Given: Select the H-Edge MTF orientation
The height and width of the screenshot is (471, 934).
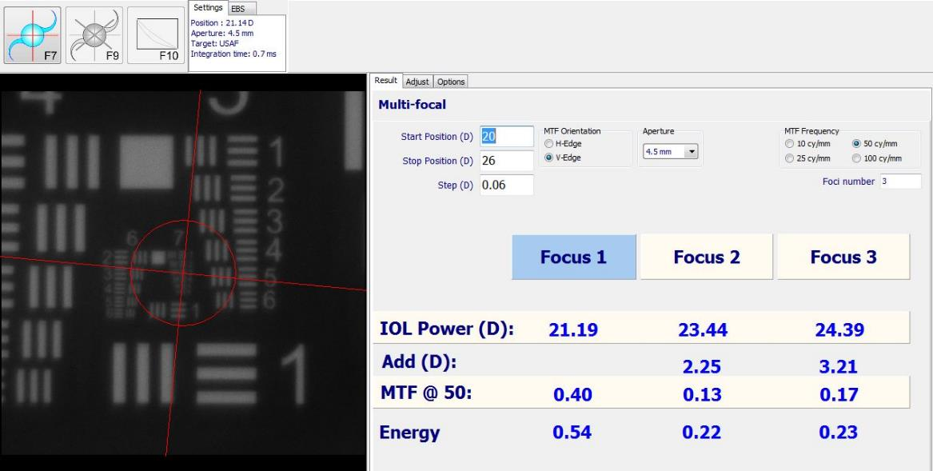Looking at the screenshot, I should 549,143.
